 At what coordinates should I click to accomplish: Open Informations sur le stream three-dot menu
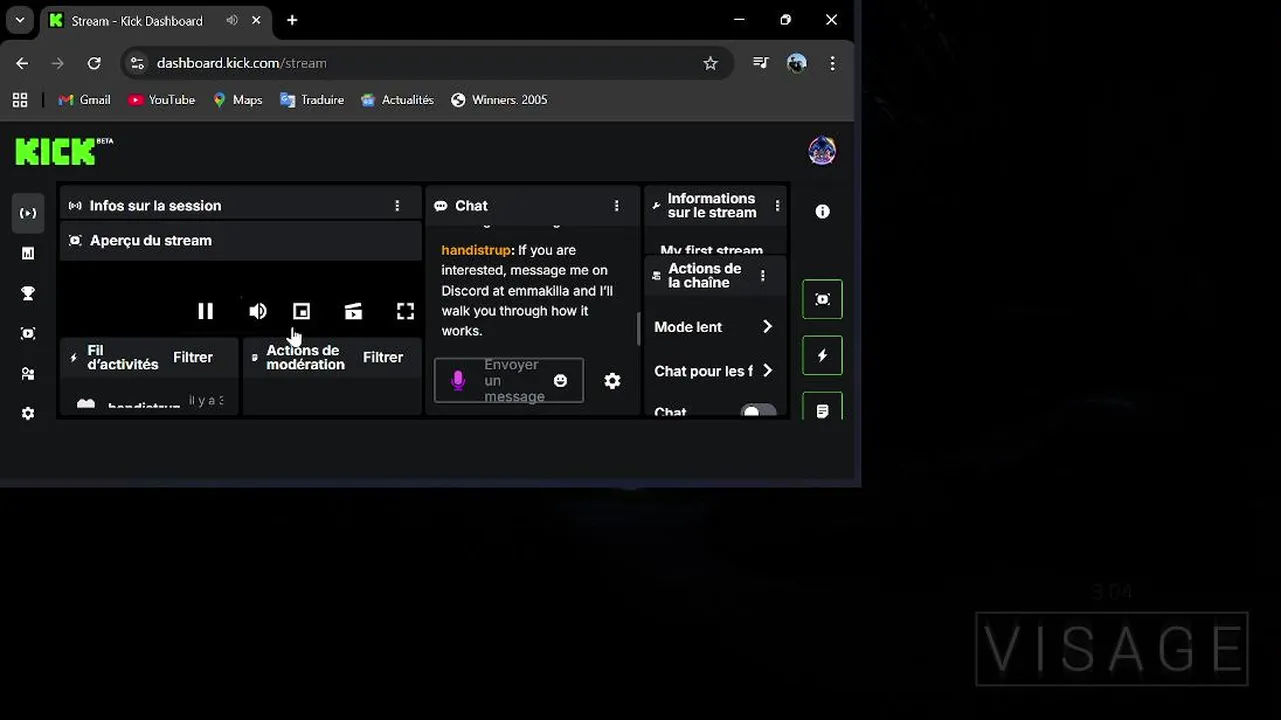(777, 206)
